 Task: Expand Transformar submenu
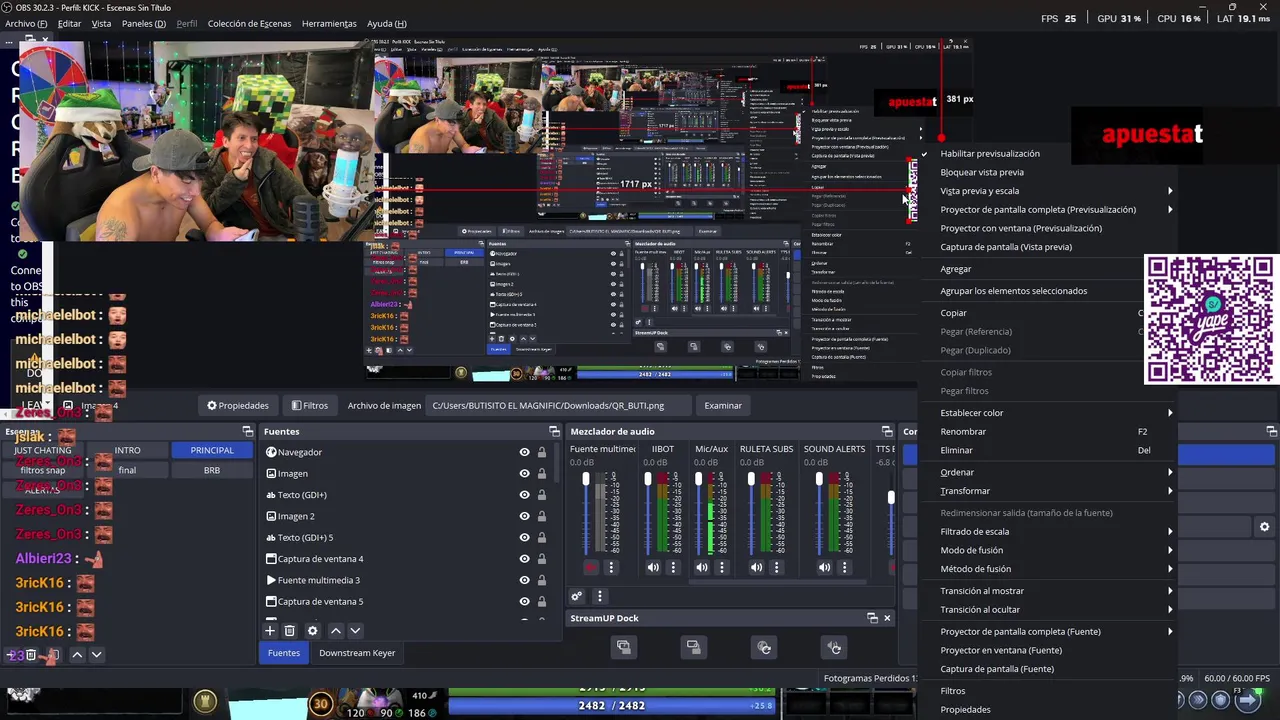(x=1048, y=491)
